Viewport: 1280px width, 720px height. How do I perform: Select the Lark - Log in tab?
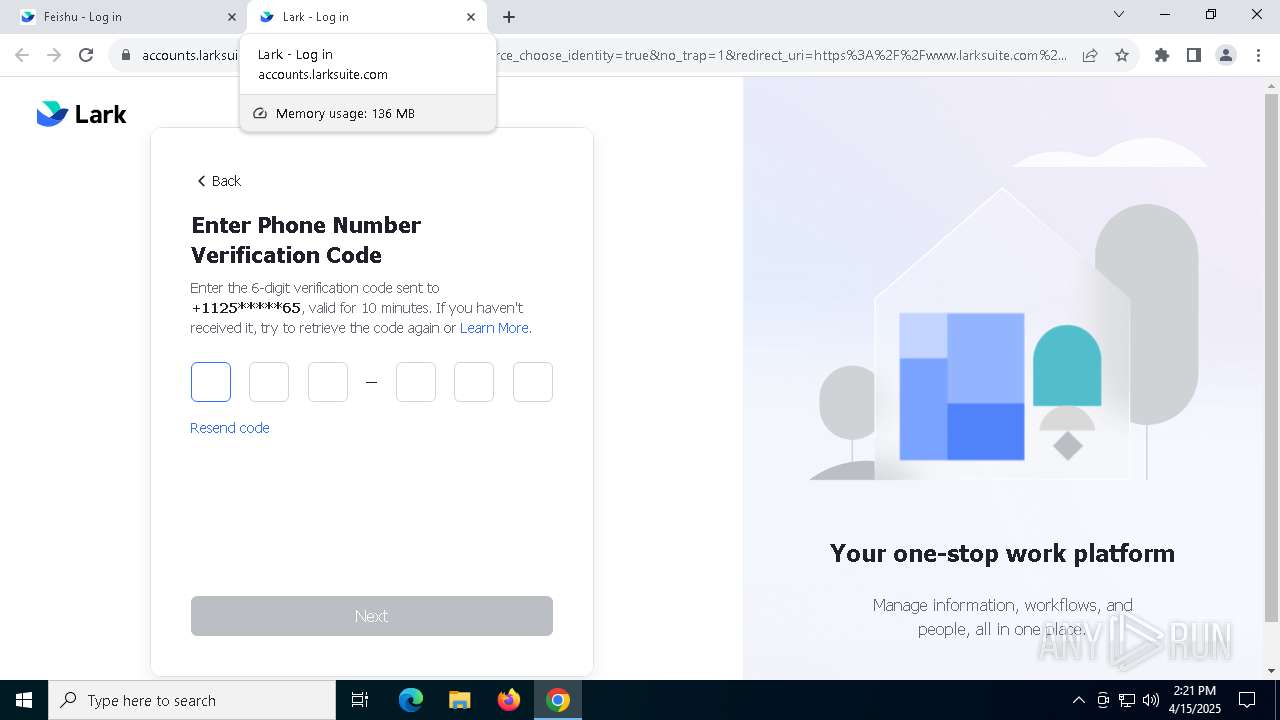pos(367,17)
